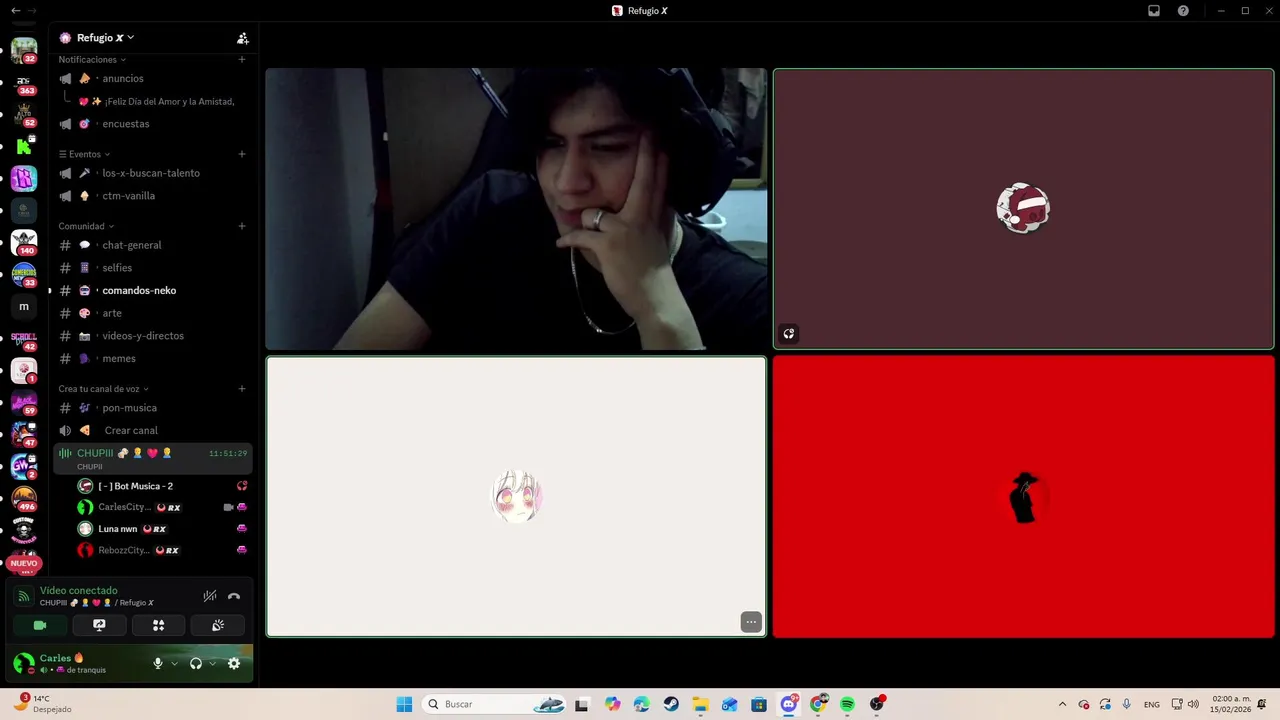
Task: Open Windows Start menu
Action: pyautogui.click(x=404, y=704)
